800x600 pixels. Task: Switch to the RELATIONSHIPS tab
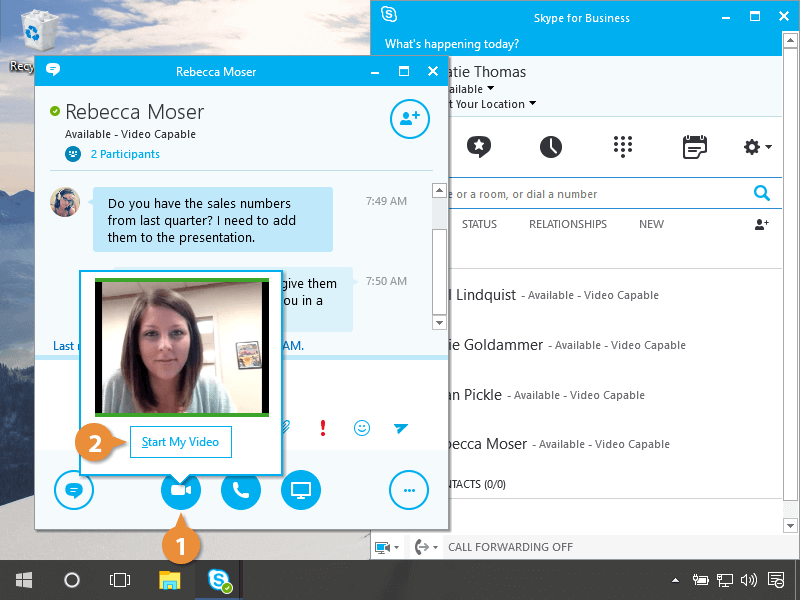[567, 224]
